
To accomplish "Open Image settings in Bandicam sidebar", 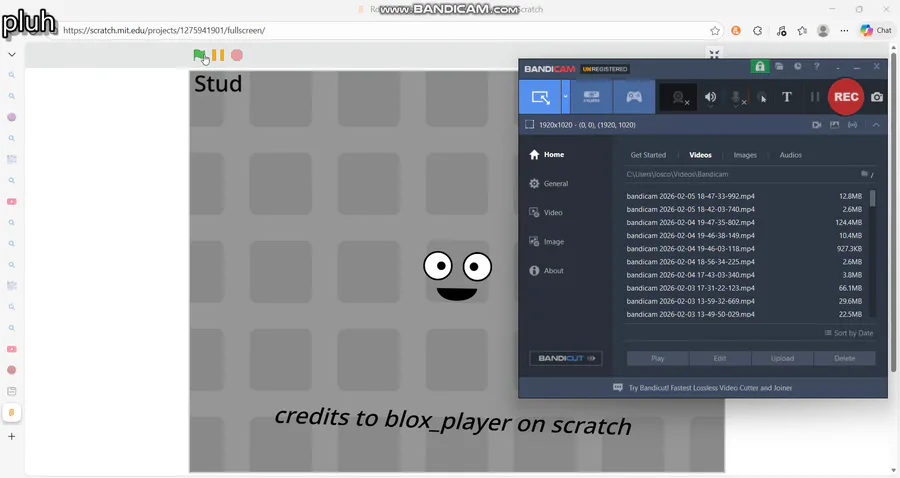I will click(546, 242).
